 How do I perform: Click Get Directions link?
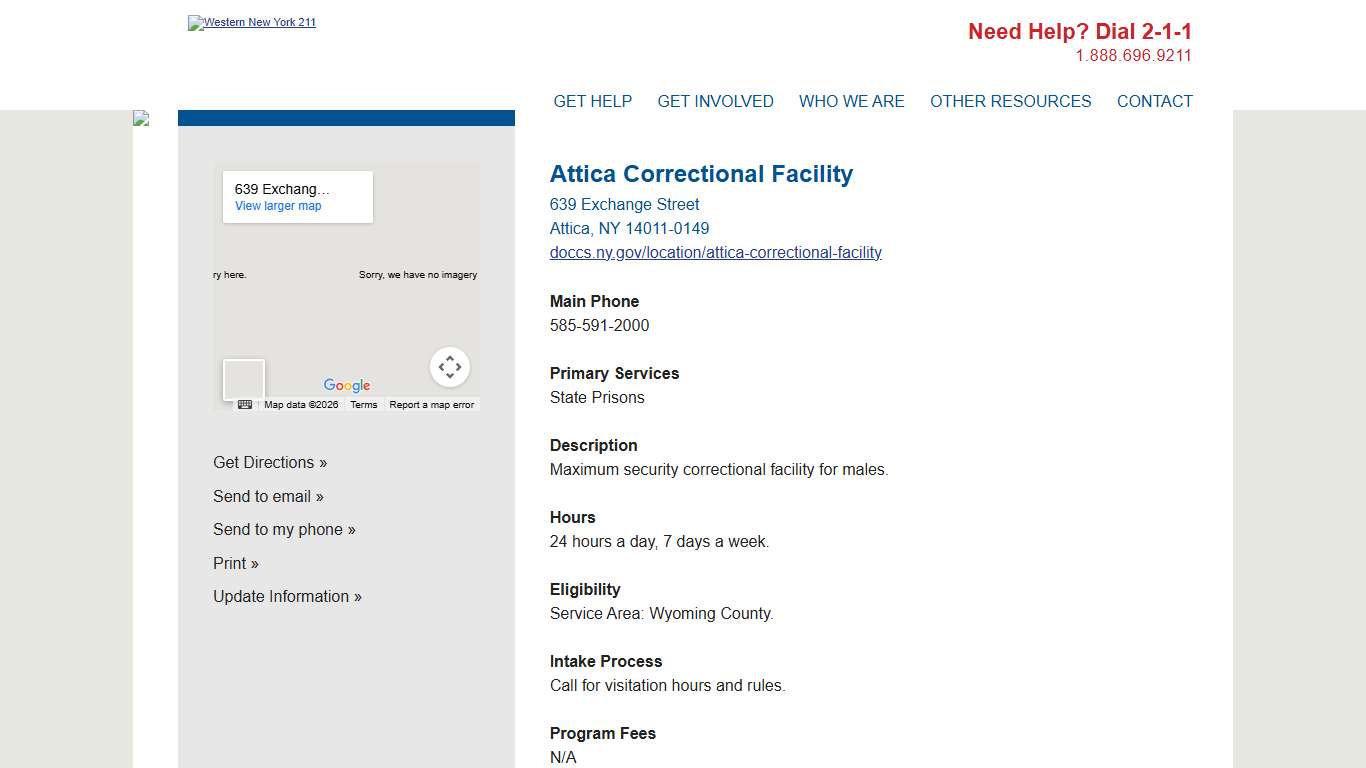[x=270, y=463]
